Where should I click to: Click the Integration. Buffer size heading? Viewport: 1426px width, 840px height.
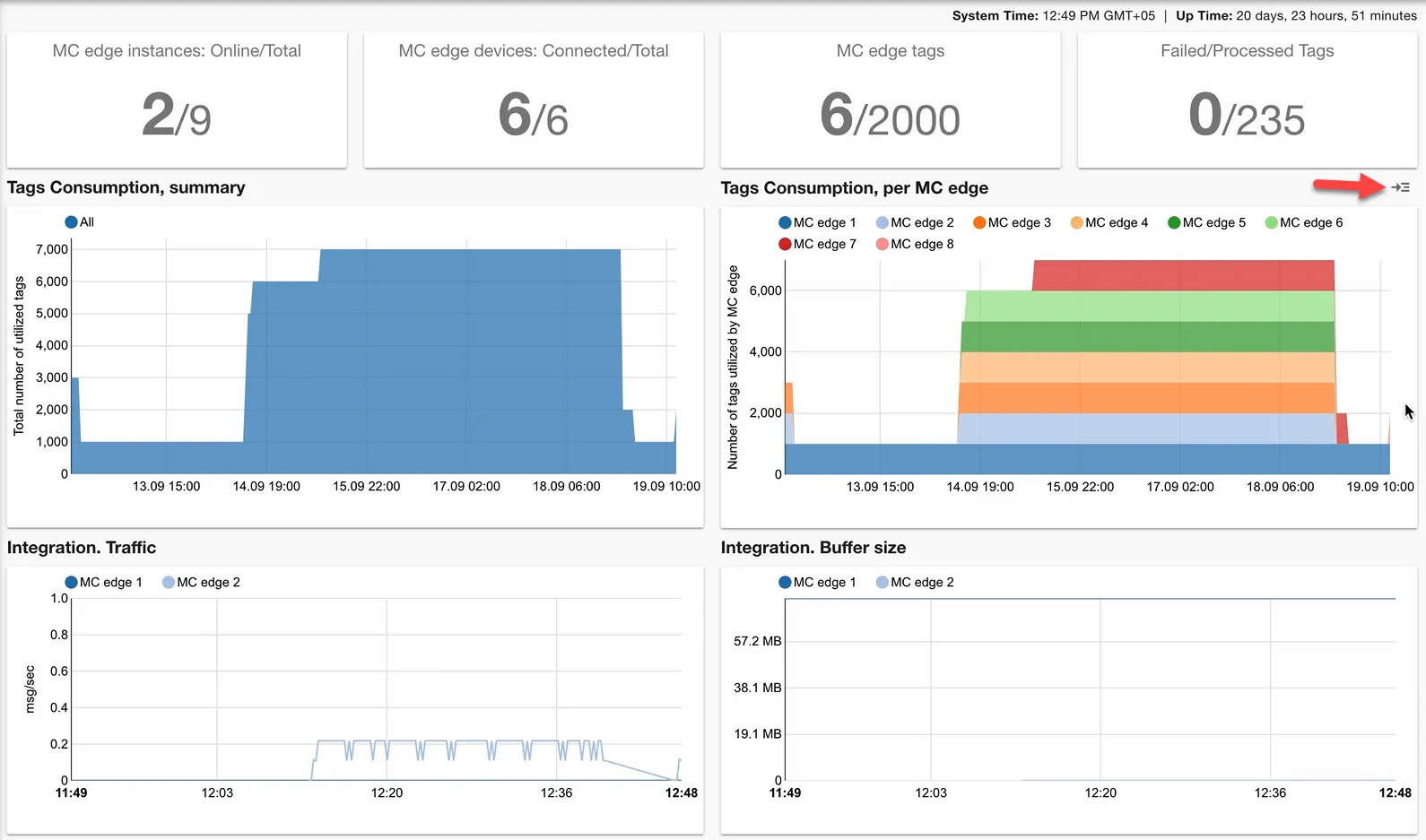tap(813, 548)
